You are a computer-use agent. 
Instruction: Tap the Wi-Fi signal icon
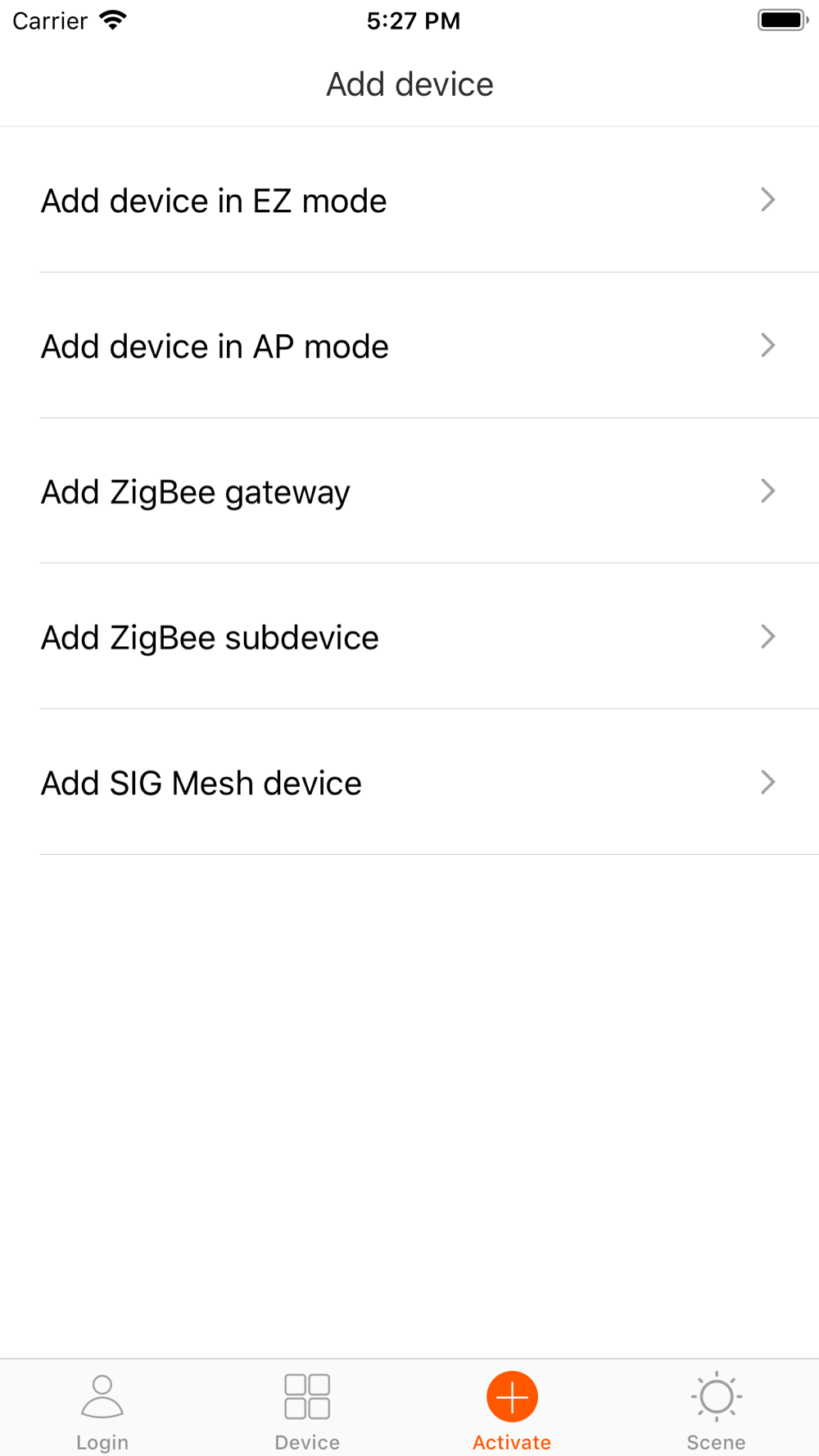113,20
